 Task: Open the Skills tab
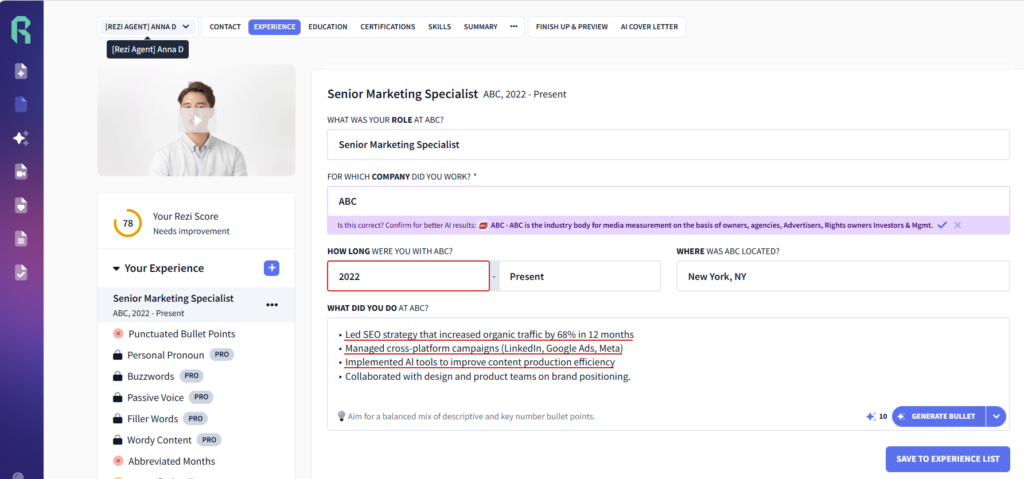point(439,27)
